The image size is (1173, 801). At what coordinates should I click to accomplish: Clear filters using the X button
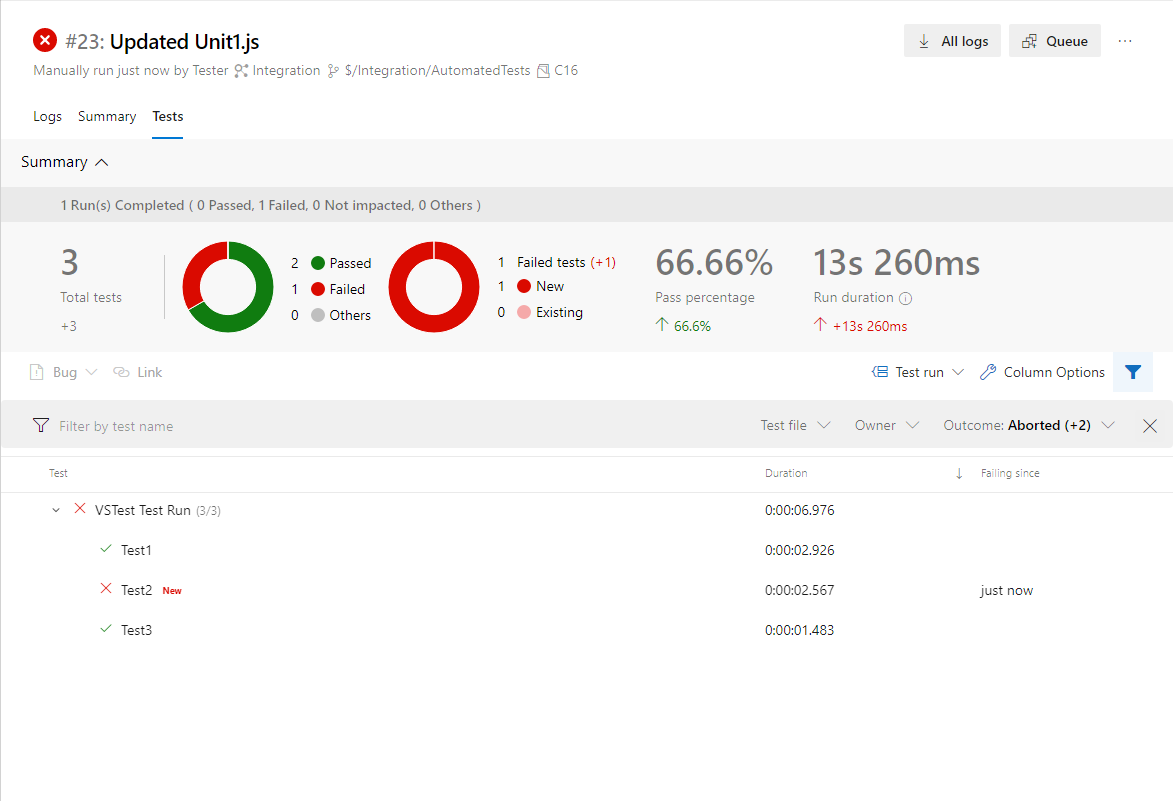point(1149,425)
